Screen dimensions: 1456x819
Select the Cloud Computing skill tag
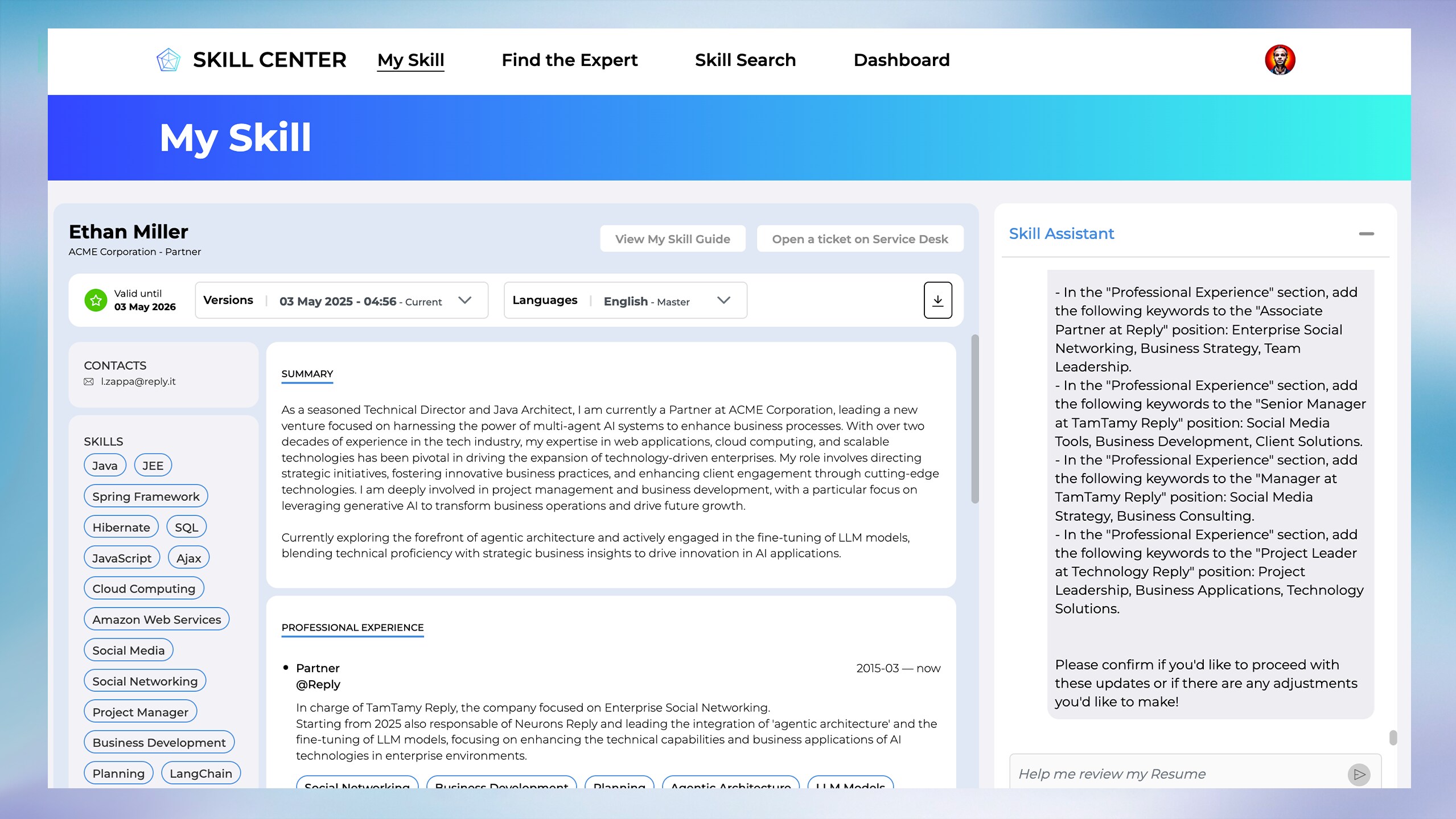tap(143, 589)
